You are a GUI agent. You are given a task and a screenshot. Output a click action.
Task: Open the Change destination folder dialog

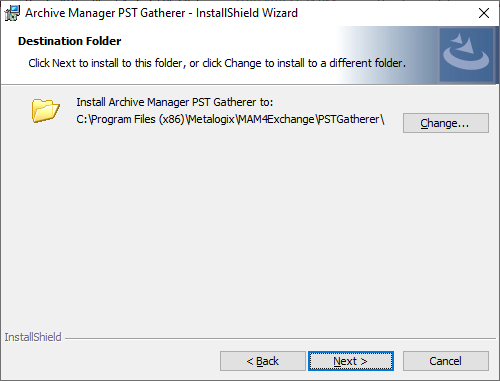tap(446, 123)
